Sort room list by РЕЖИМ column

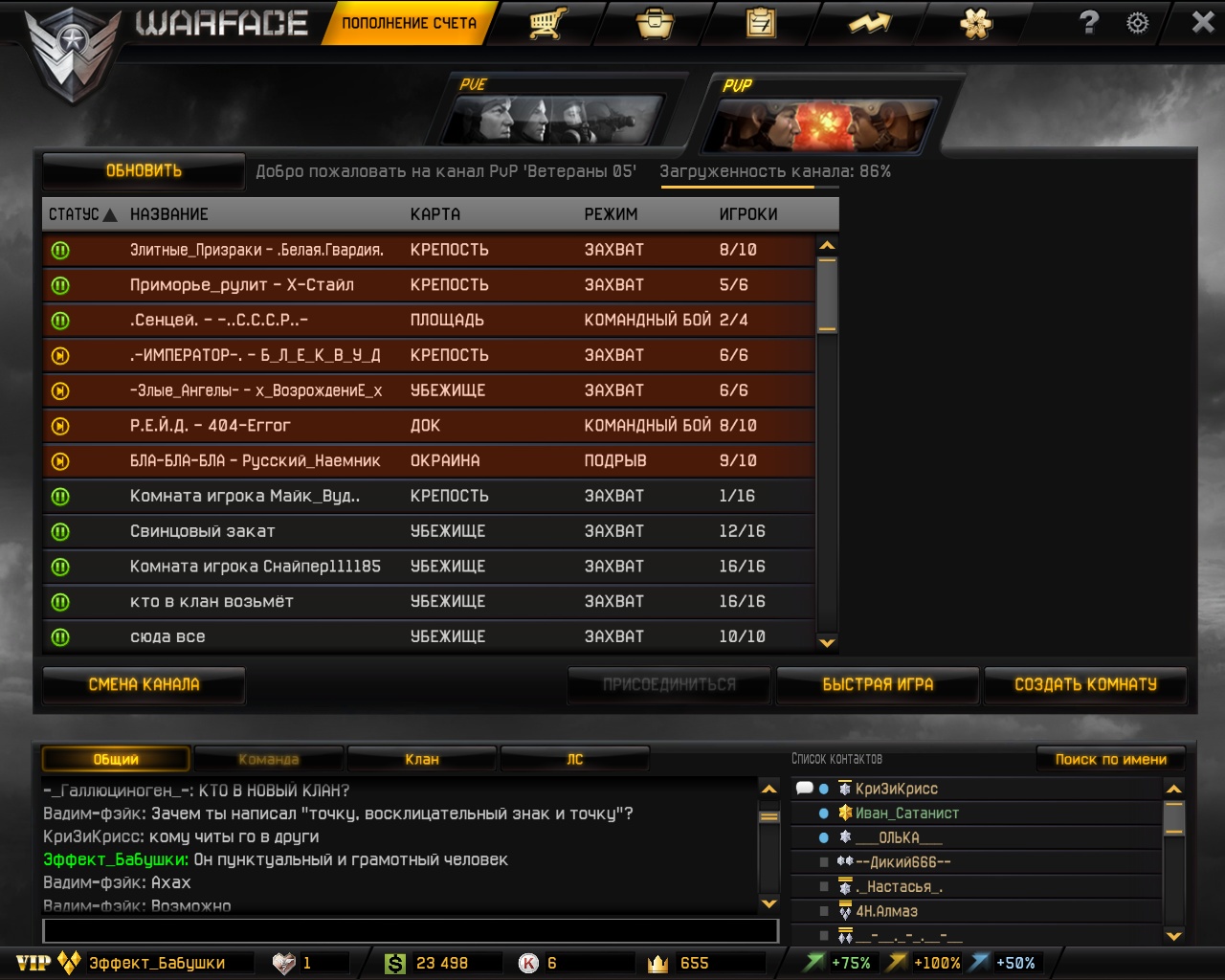[x=611, y=214]
